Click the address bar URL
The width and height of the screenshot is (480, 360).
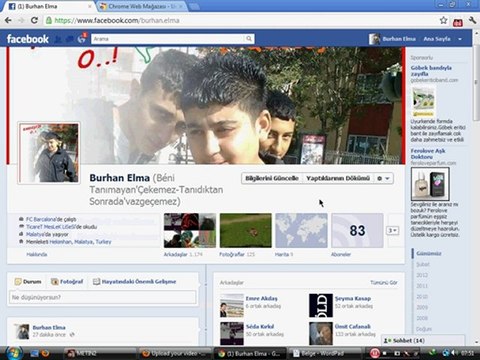click(x=117, y=20)
